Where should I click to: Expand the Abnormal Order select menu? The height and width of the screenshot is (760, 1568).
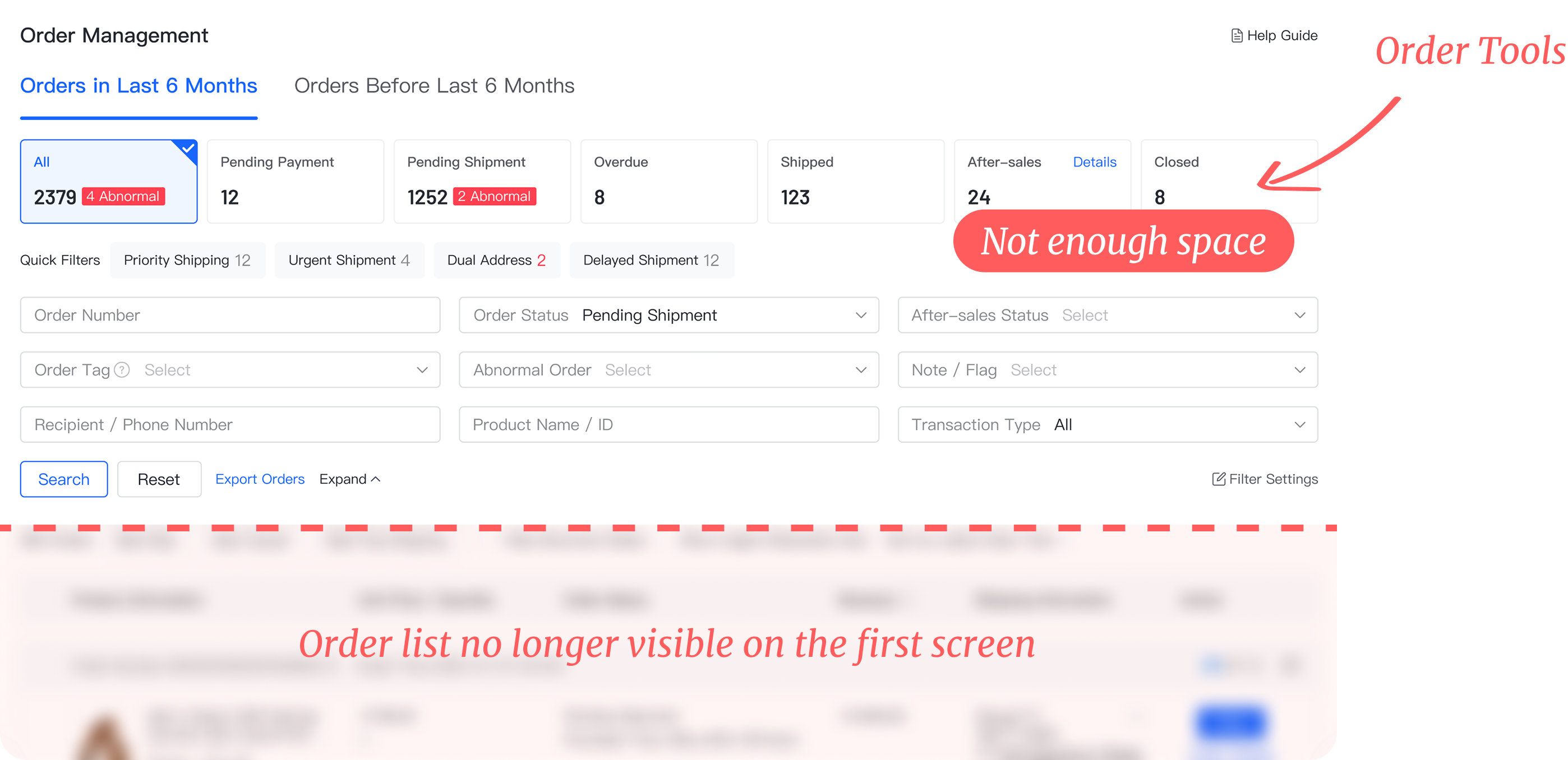(x=669, y=370)
